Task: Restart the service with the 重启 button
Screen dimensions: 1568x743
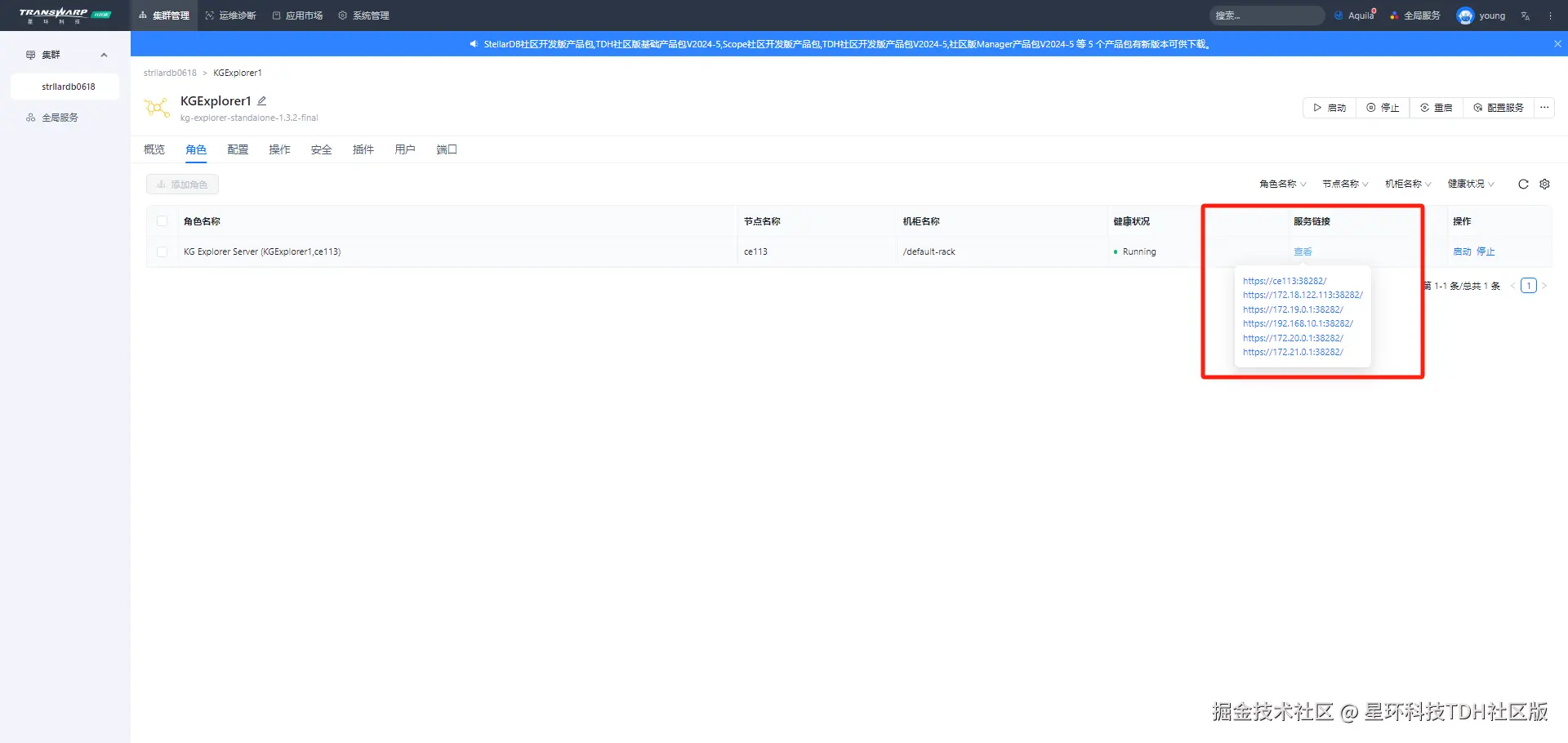Action: coord(1436,108)
